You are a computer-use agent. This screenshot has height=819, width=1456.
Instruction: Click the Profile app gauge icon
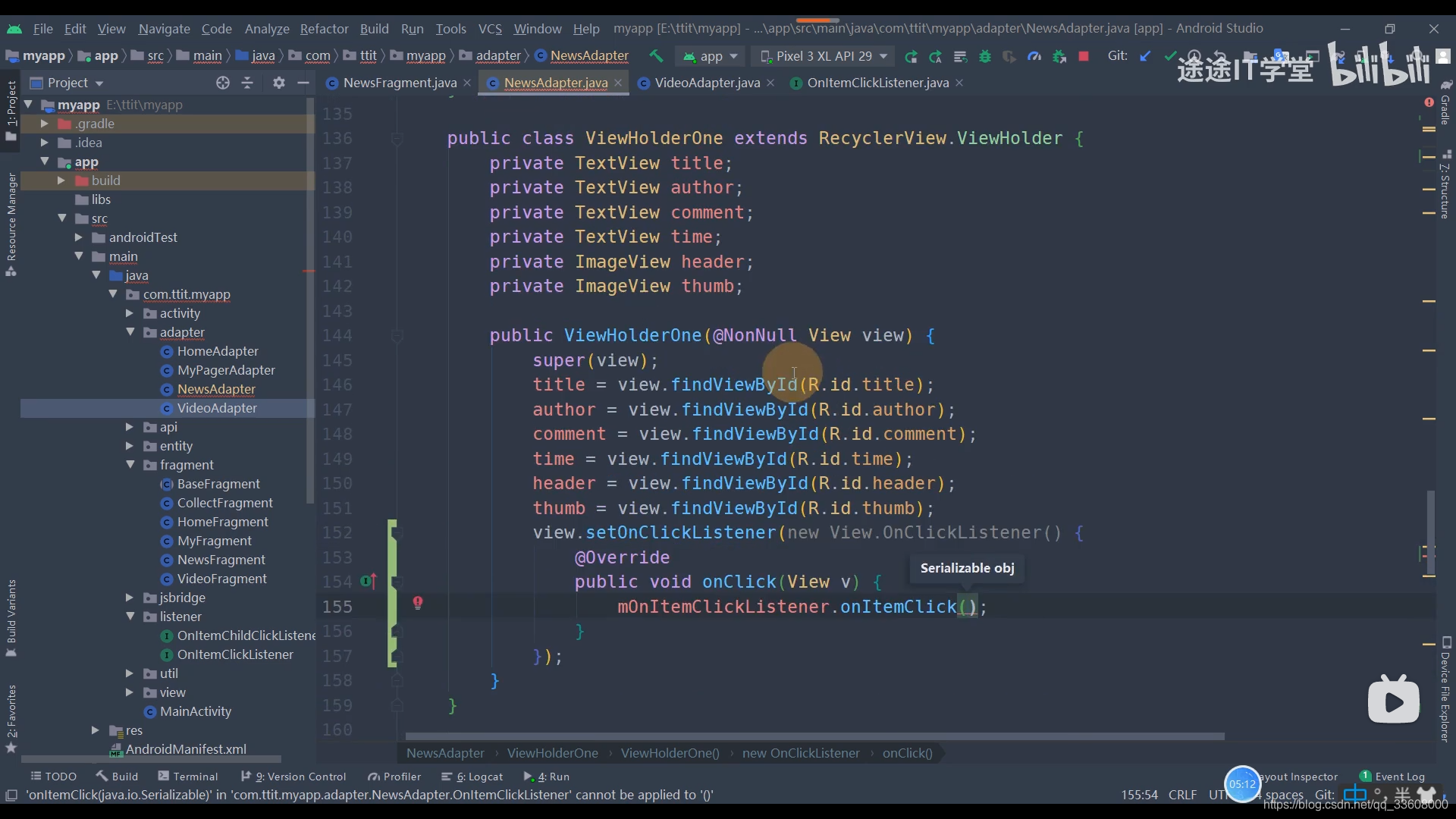1034,56
